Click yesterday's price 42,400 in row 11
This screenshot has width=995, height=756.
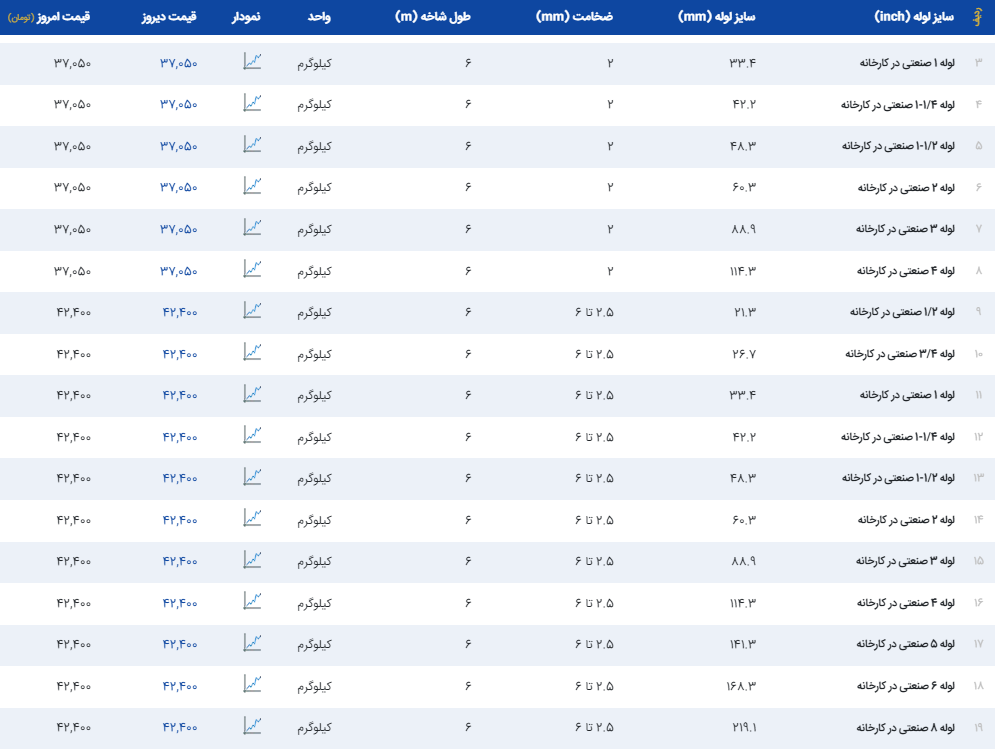click(180, 395)
